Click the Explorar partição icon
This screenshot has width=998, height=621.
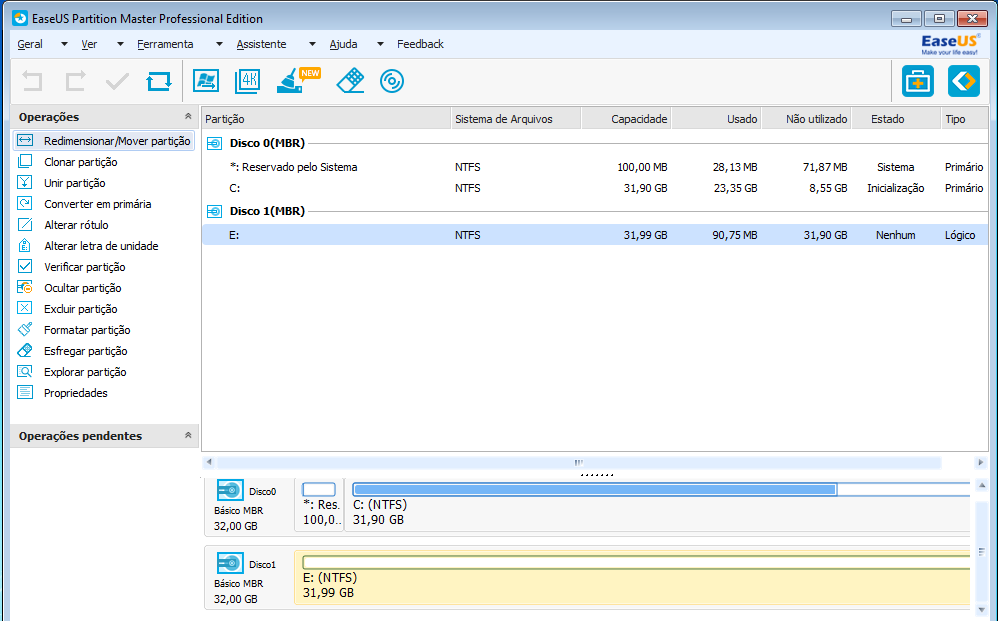click(x=25, y=372)
